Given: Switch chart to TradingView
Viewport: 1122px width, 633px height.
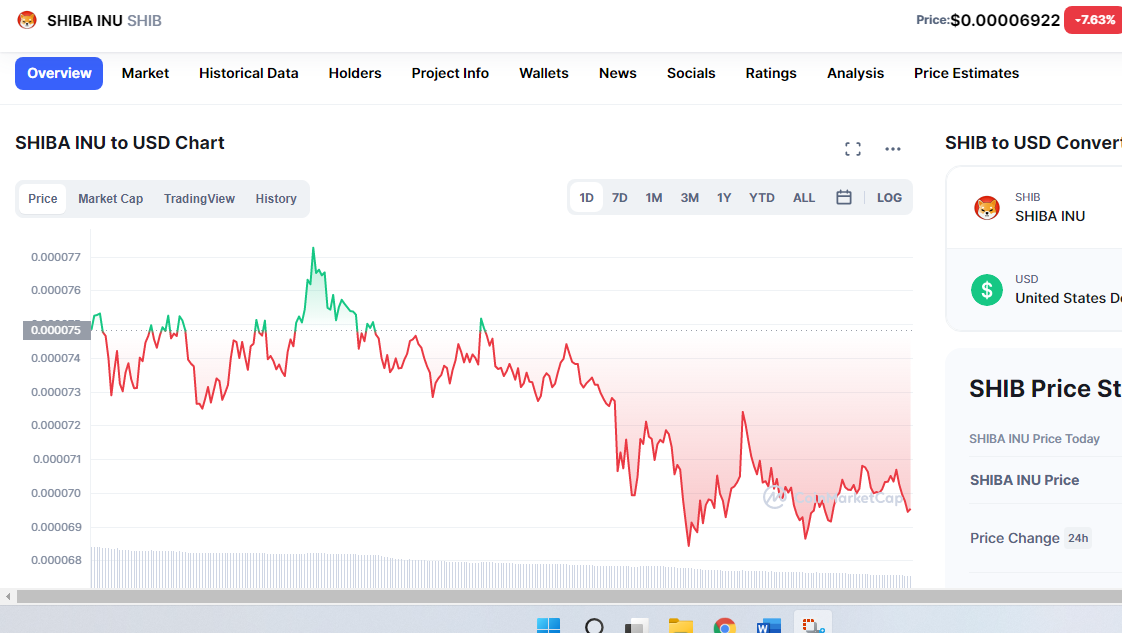Looking at the screenshot, I should click(199, 199).
